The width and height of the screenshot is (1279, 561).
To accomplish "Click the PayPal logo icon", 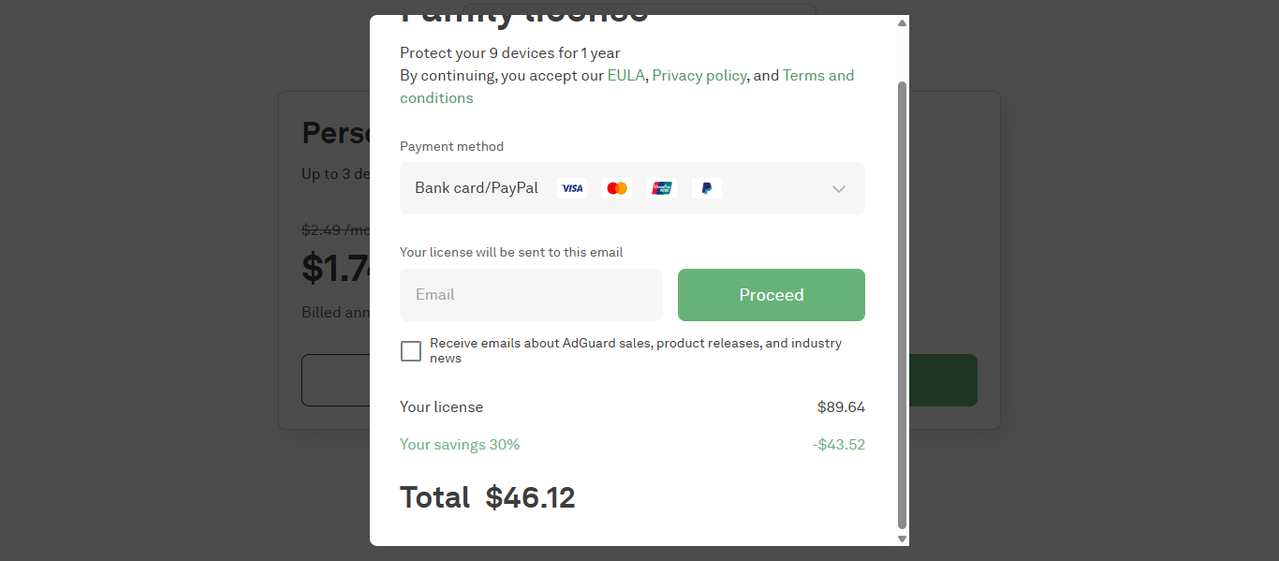I will (x=706, y=188).
